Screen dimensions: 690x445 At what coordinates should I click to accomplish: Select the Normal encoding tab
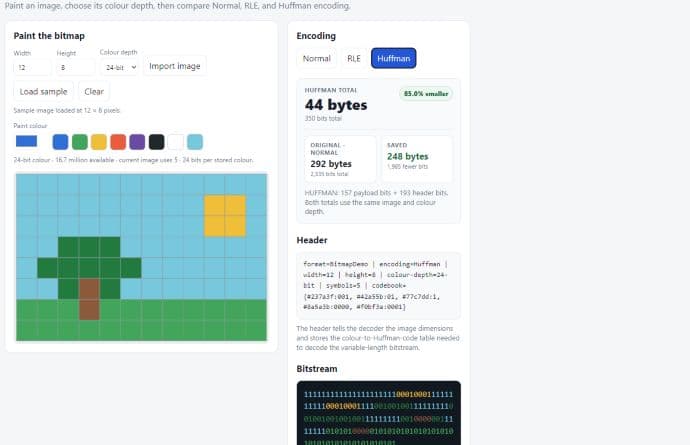tap(316, 59)
